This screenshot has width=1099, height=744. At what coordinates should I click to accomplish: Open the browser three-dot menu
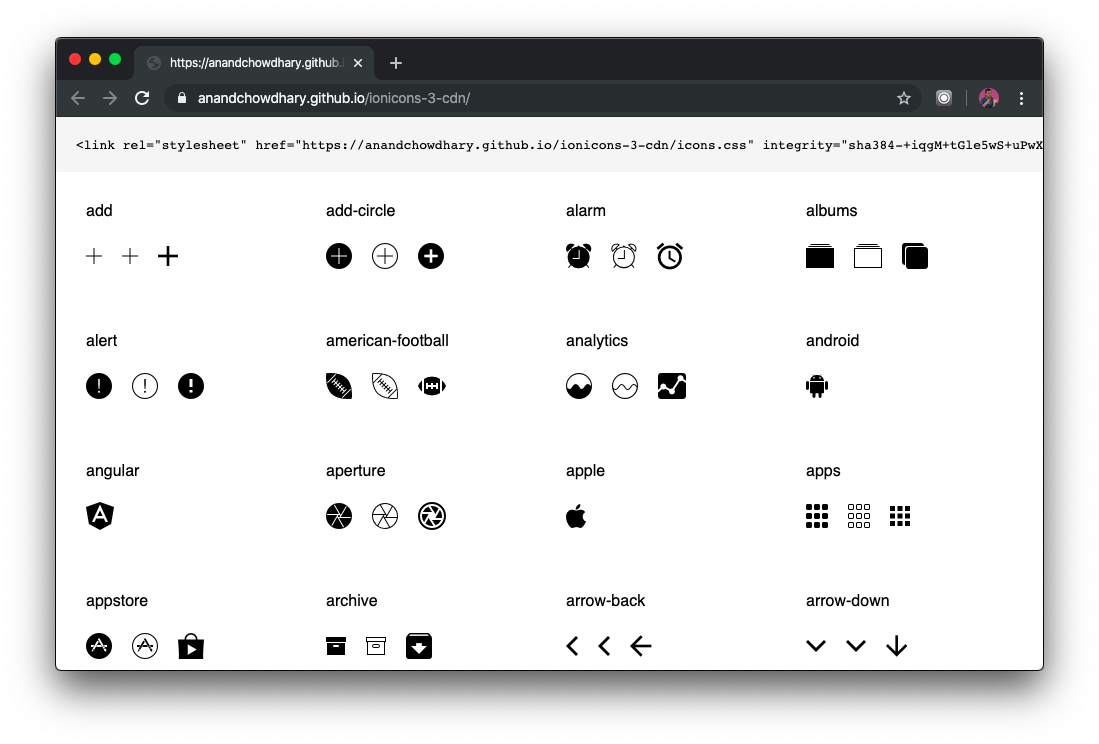pos(1021,98)
